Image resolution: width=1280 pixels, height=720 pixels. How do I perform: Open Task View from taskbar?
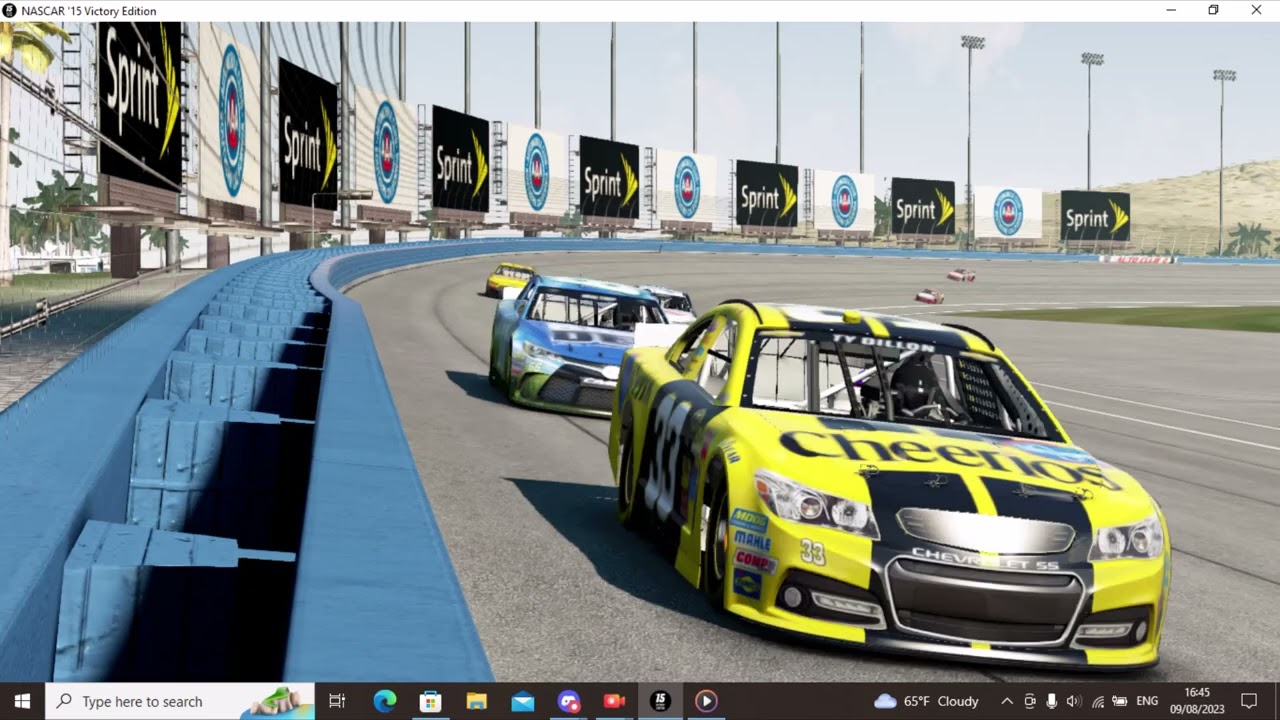click(x=337, y=701)
